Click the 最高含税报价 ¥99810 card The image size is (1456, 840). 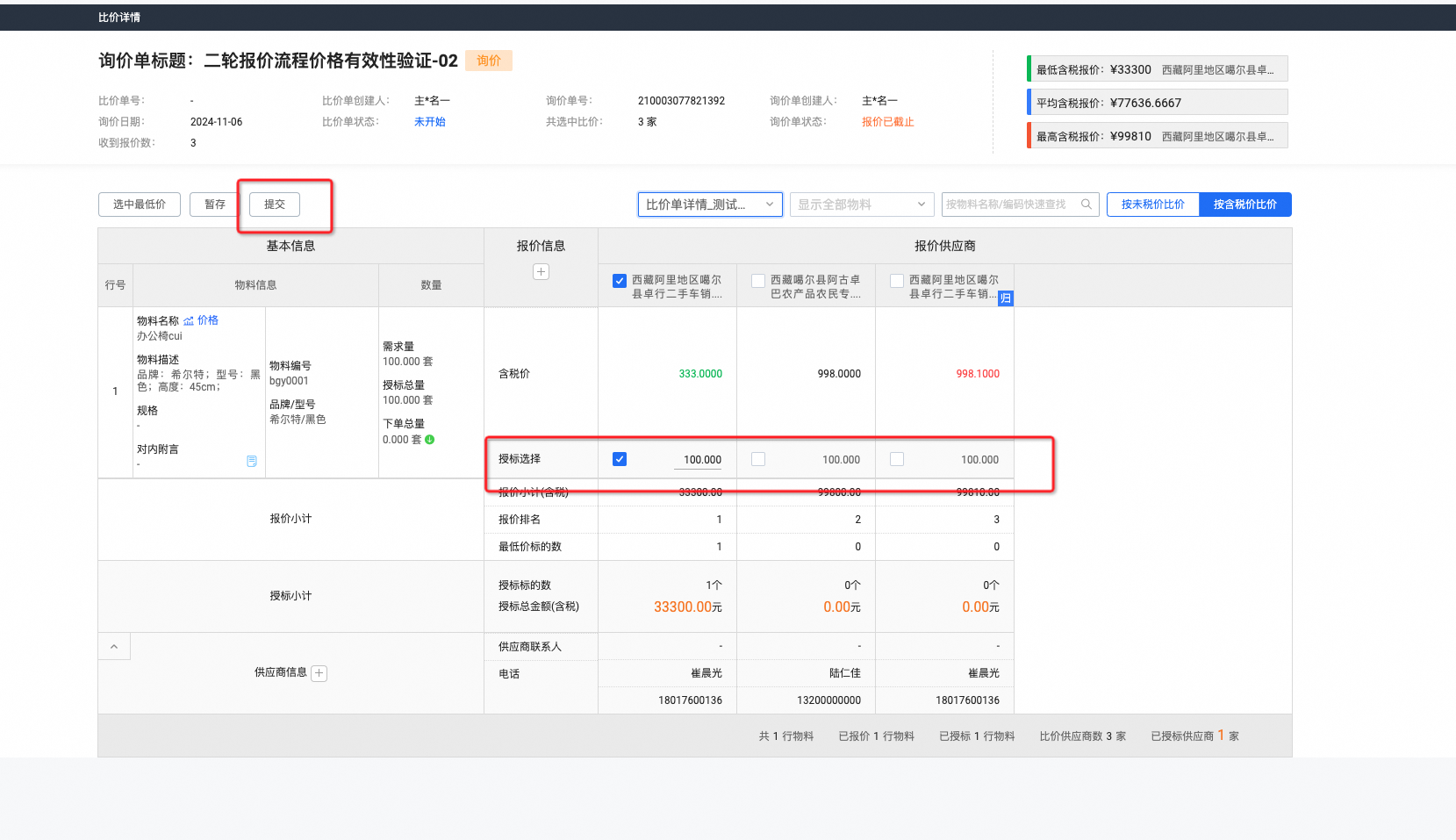click(x=1158, y=136)
